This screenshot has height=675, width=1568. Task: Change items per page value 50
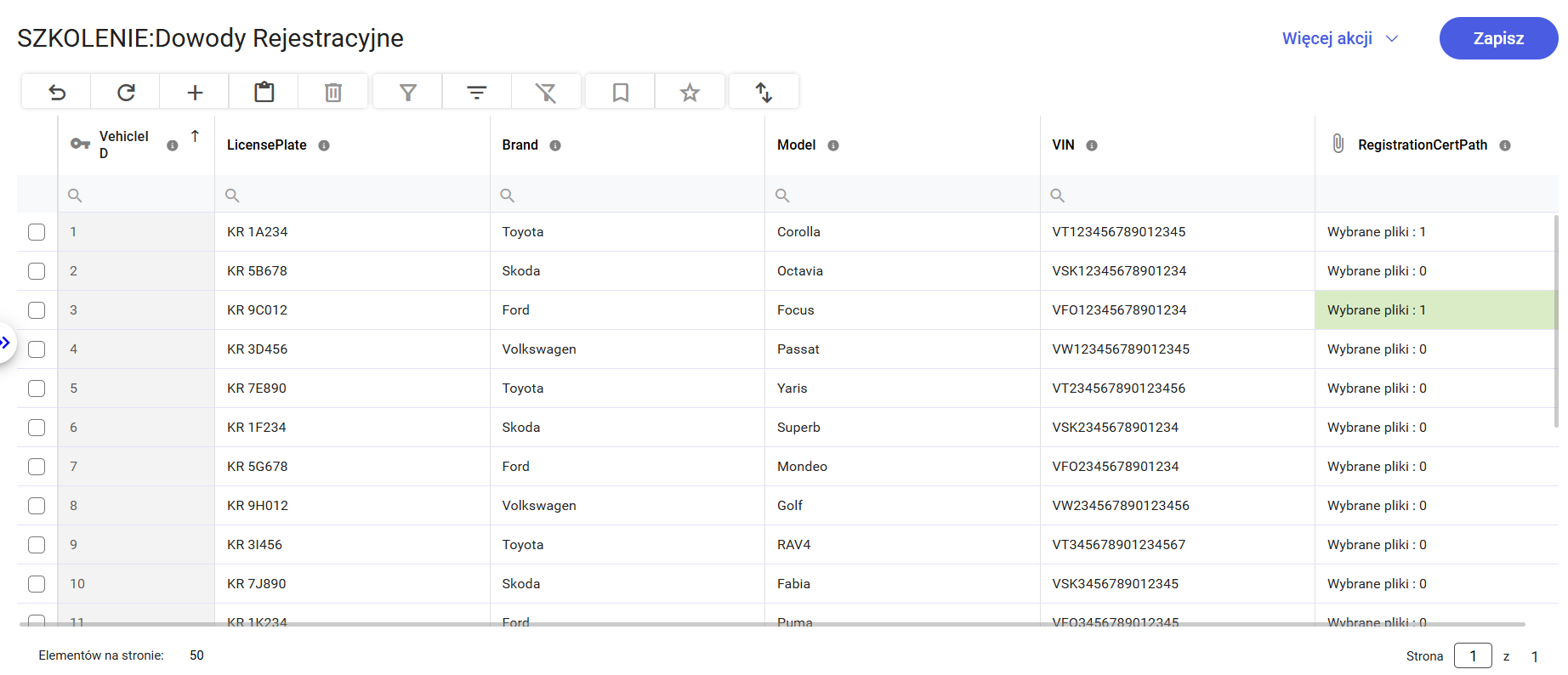pyautogui.click(x=196, y=655)
